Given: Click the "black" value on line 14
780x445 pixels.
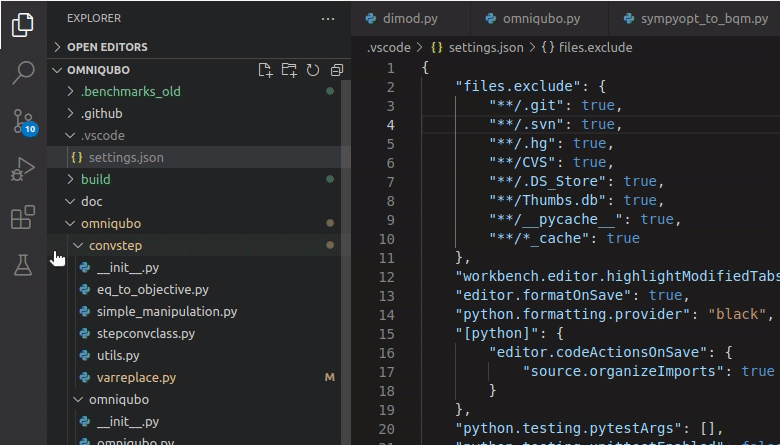Looking at the screenshot, I should (x=737, y=314).
